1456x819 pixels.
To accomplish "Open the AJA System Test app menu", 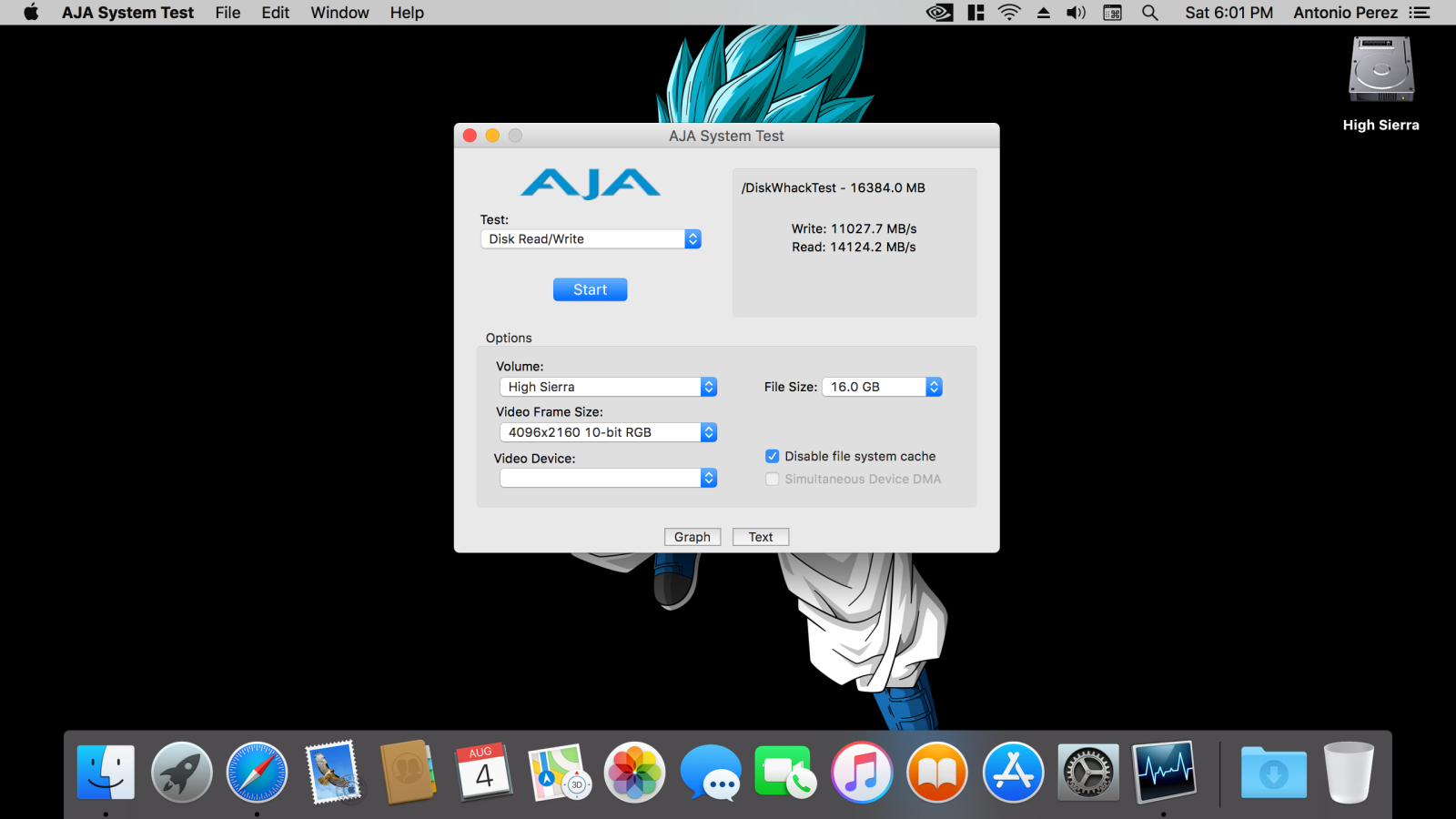I will tap(127, 13).
